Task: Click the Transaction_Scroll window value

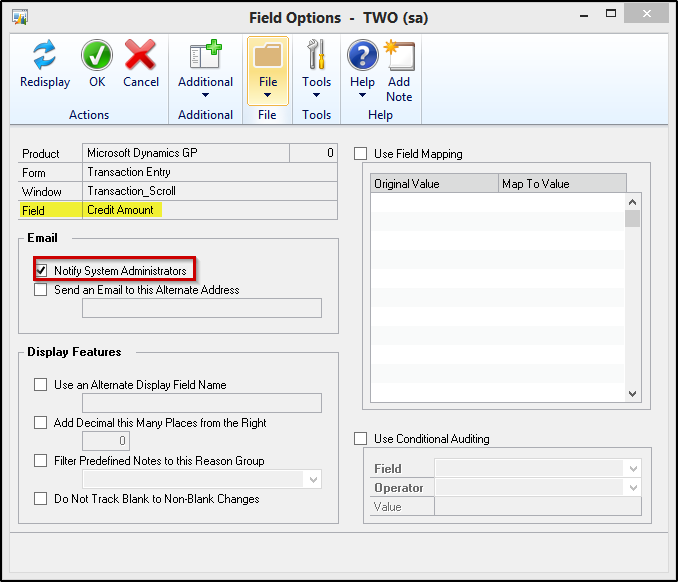Action: pyautogui.click(x=131, y=191)
